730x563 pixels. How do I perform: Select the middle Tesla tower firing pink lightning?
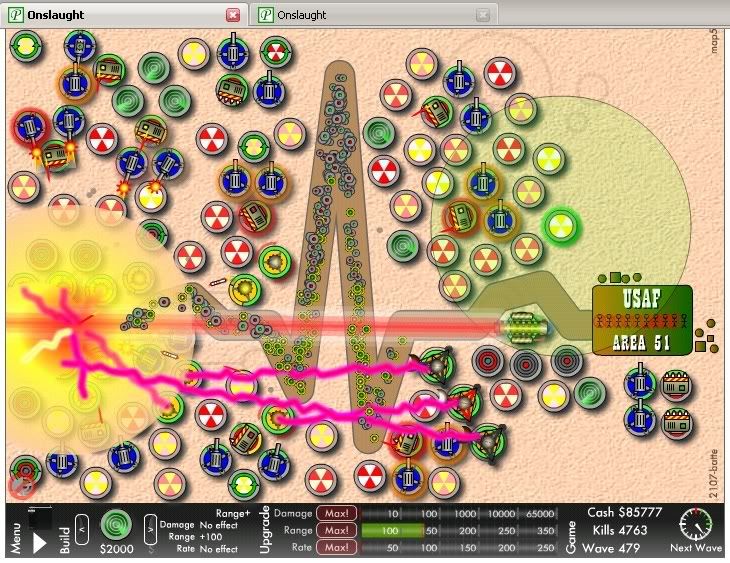point(464,402)
